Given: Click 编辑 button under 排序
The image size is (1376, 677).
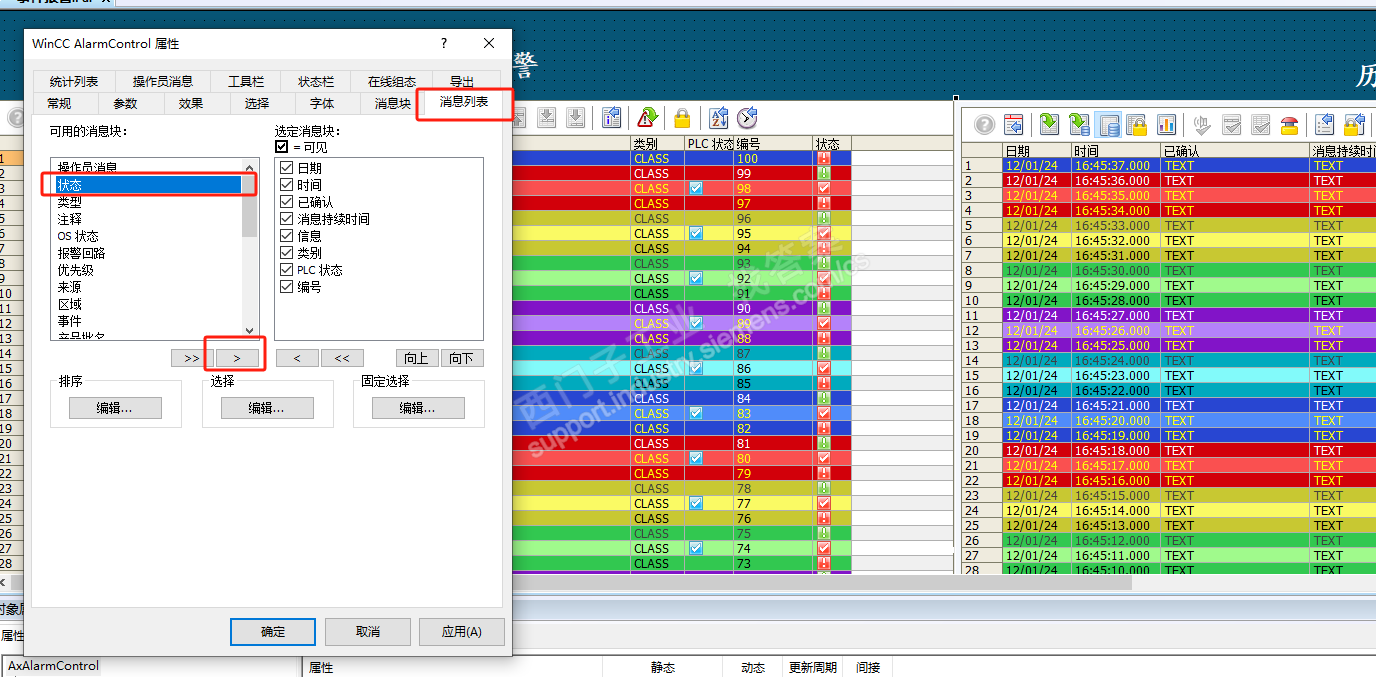Looking at the screenshot, I should 115,408.
